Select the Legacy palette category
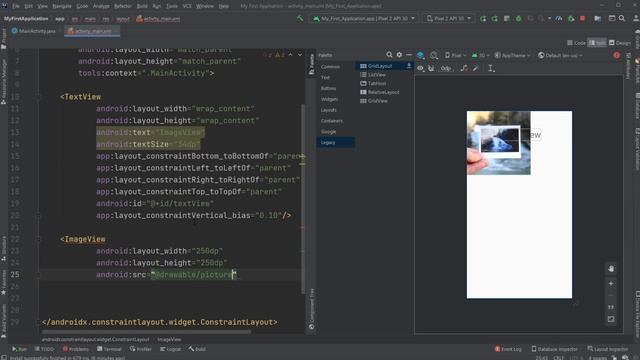This screenshot has height=360, width=640. click(336, 142)
